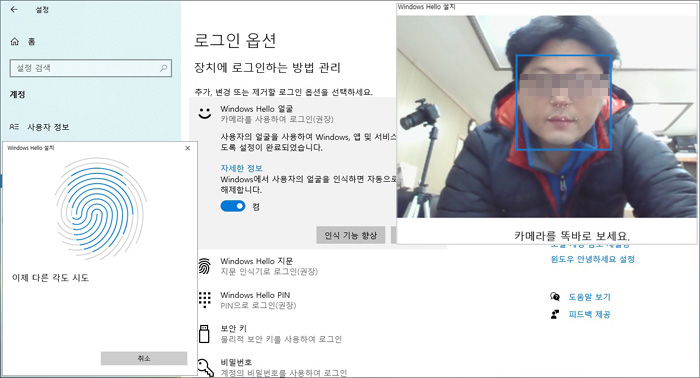Image resolution: width=700 pixels, height=378 pixels.
Task: Open the 홈 home icon
Action: (x=15, y=42)
